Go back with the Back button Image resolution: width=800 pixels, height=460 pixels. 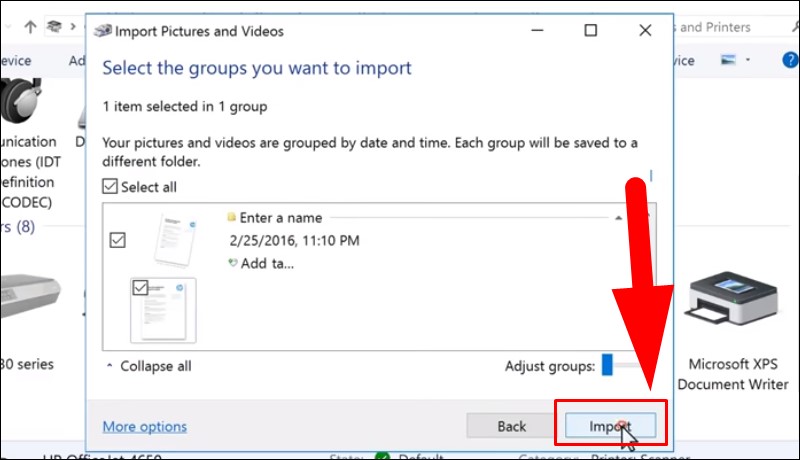(511, 426)
